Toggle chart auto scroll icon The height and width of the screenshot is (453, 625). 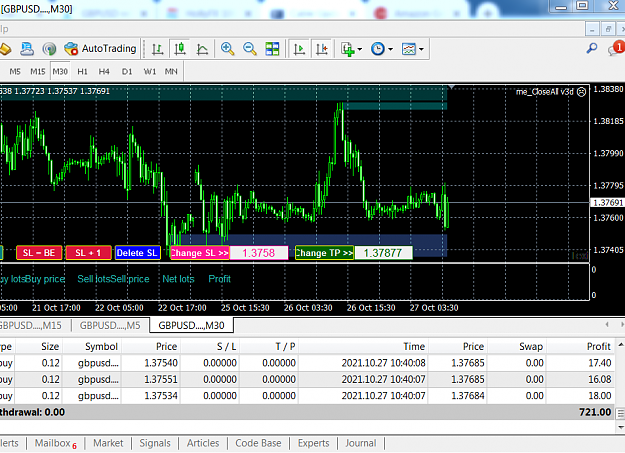299,49
